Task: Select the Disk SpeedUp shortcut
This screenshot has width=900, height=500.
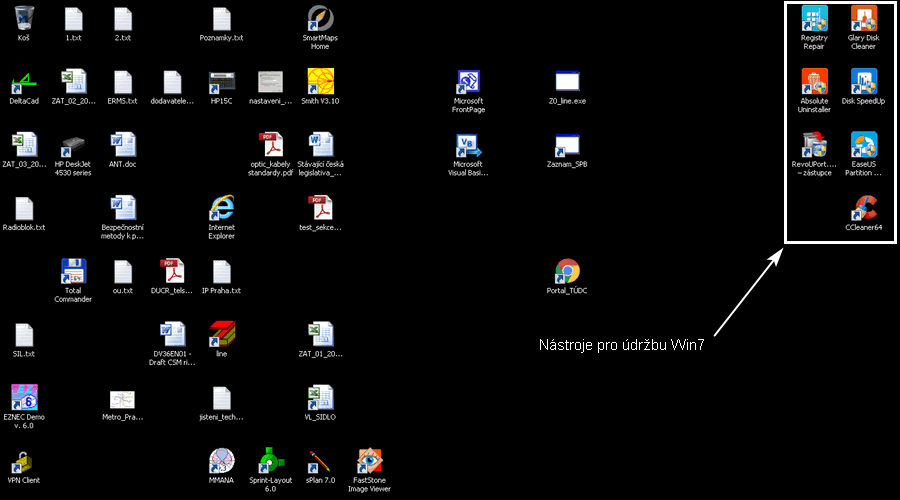Action: [x=863, y=82]
